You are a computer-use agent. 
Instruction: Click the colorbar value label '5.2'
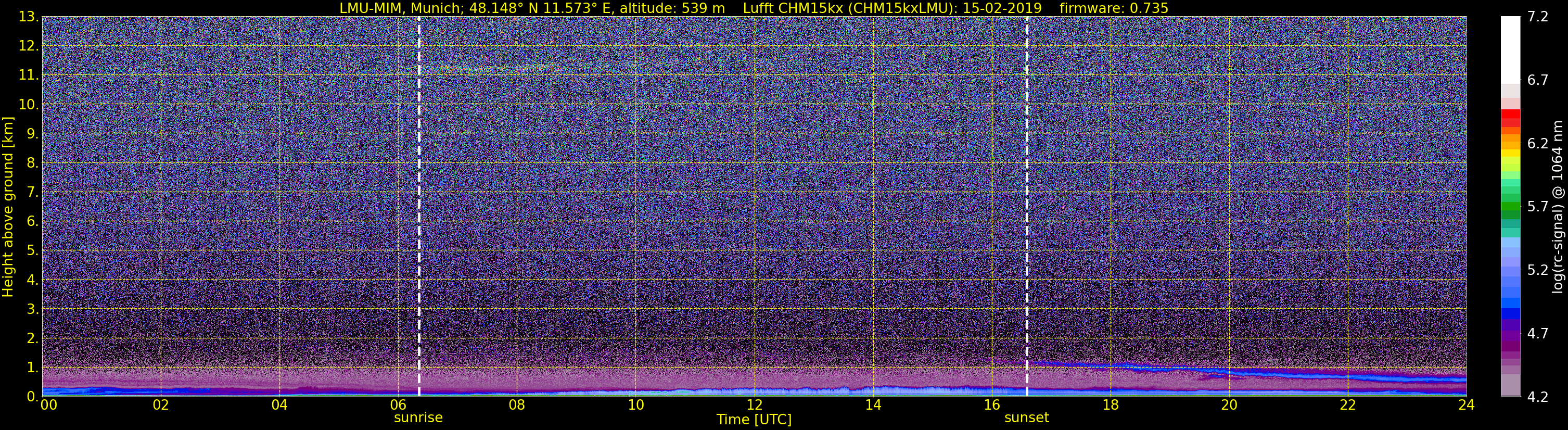click(x=1538, y=270)
